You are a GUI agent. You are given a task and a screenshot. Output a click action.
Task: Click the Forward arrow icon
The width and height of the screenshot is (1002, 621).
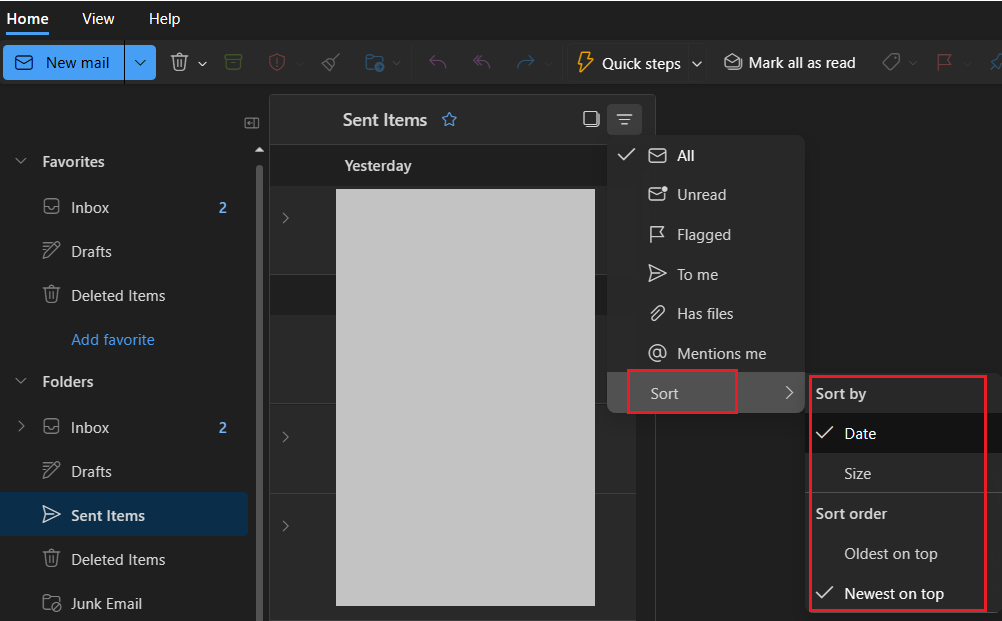coord(525,63)
